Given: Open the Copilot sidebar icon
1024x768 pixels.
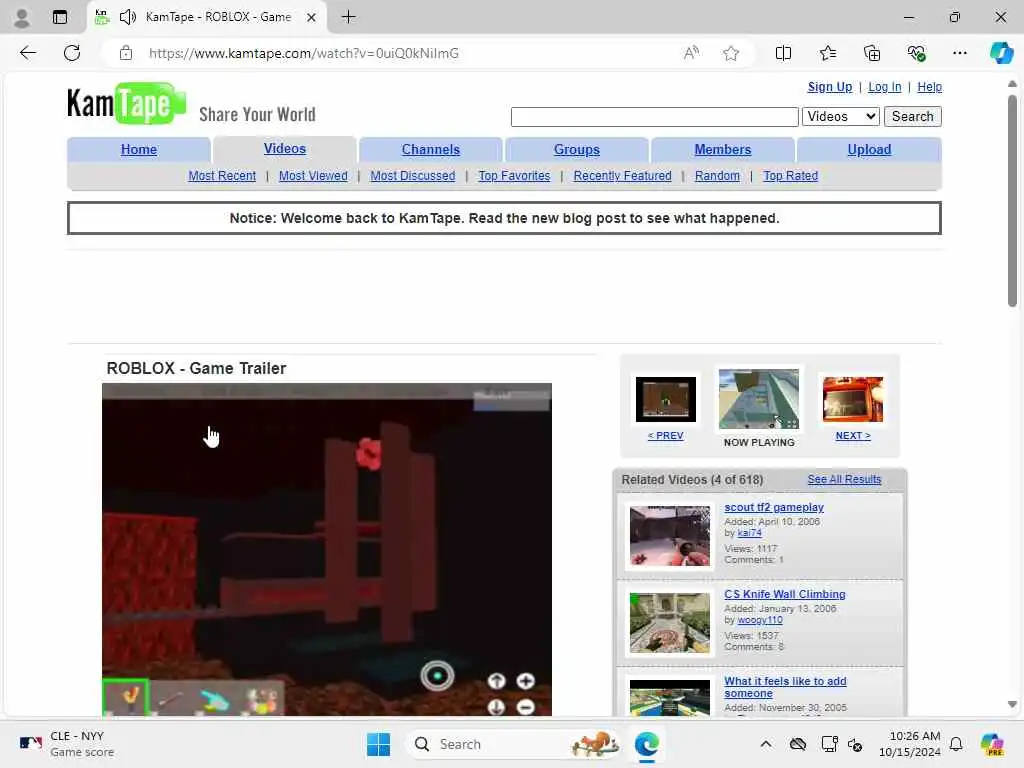Looking at the screenshot, I should 1001,53.
